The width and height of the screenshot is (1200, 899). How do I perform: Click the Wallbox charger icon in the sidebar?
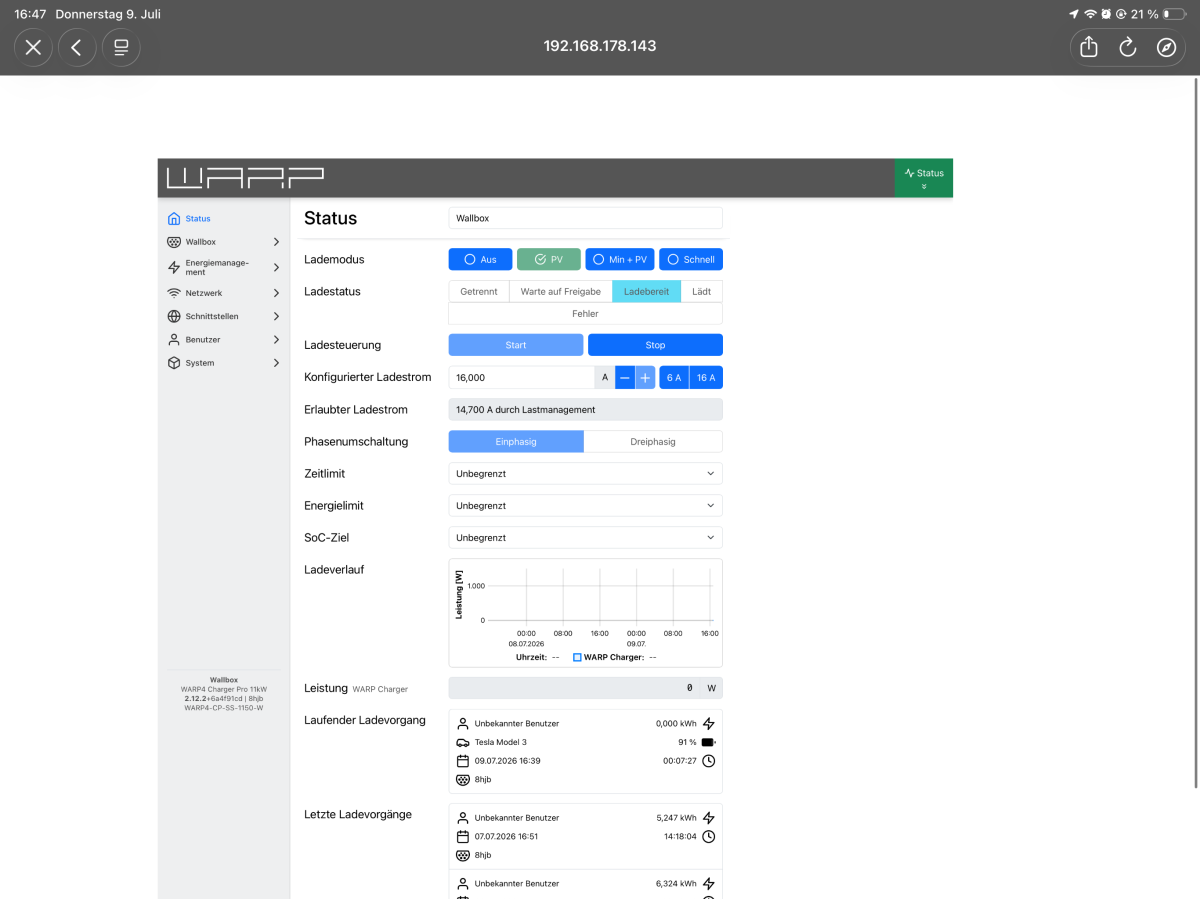(x=174, y=242)
